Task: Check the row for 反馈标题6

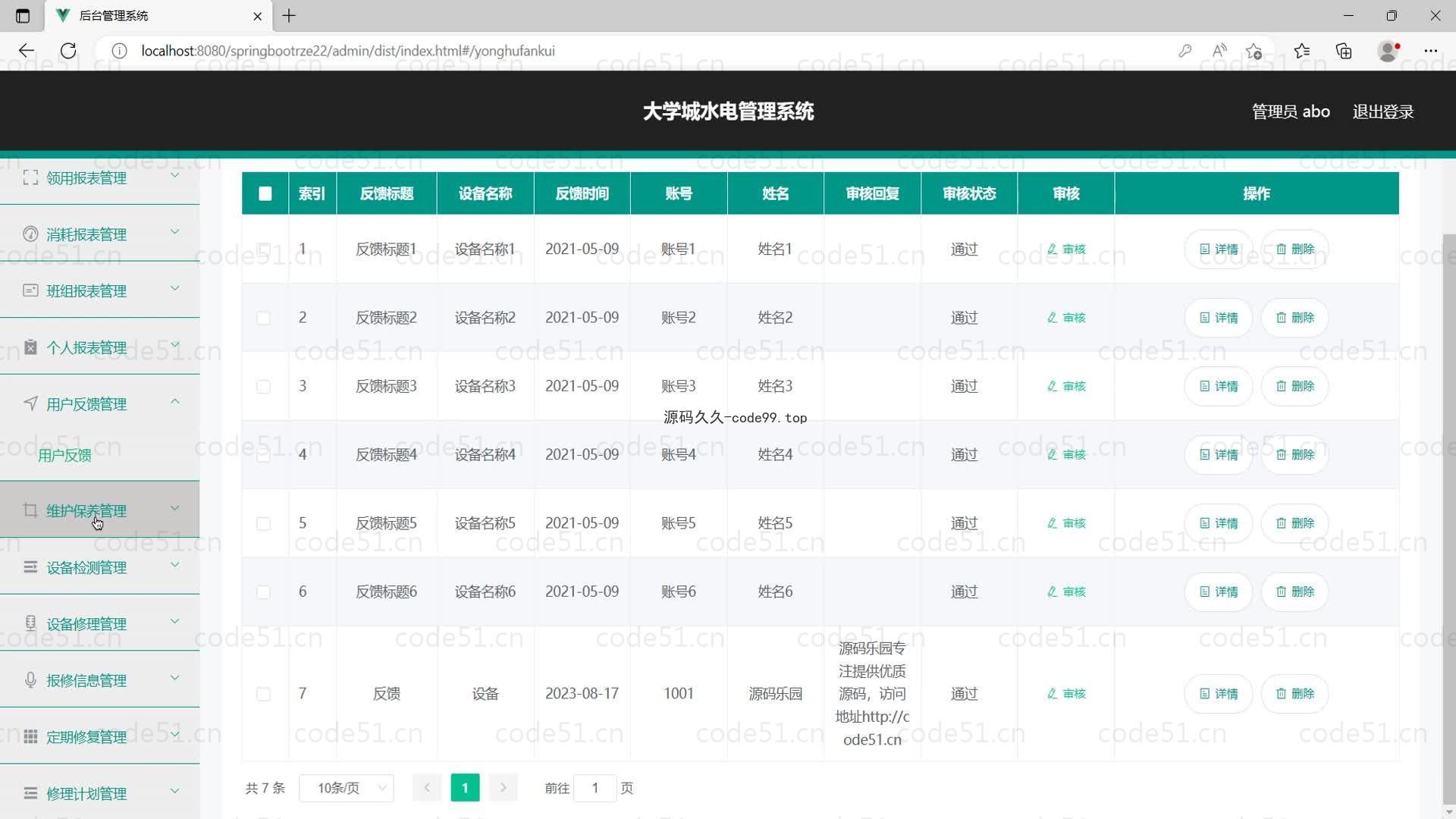Action: tap(263, 592)
